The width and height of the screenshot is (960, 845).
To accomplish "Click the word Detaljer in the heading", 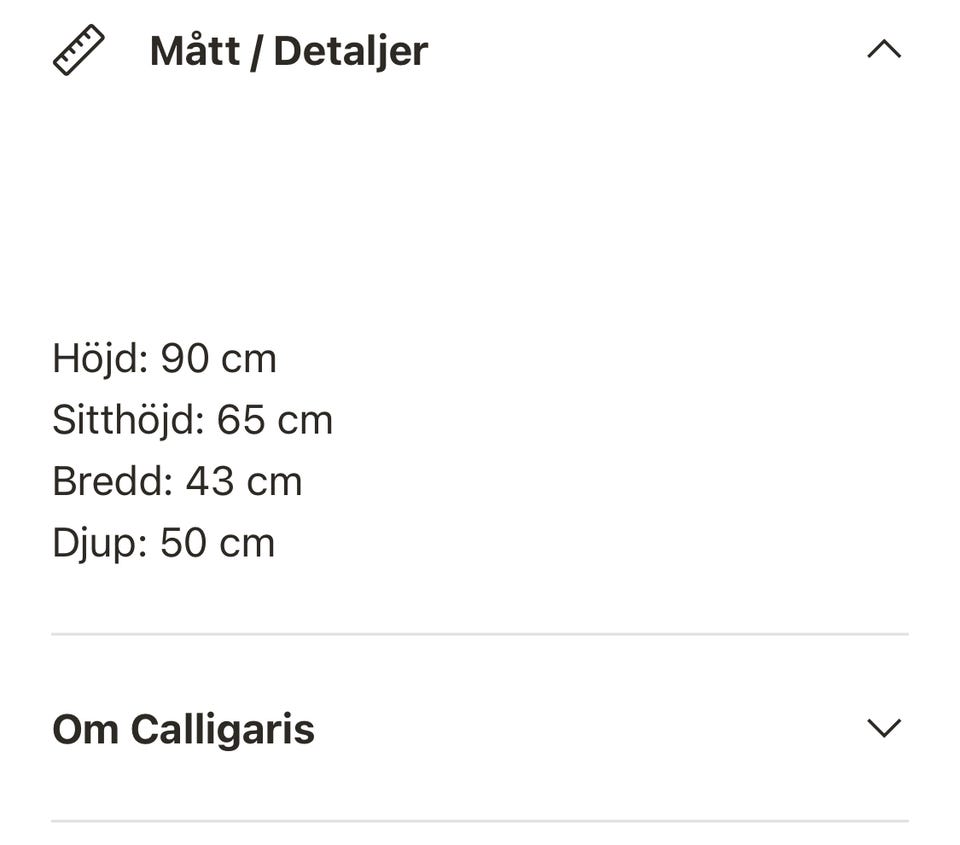I will [350, 51].
